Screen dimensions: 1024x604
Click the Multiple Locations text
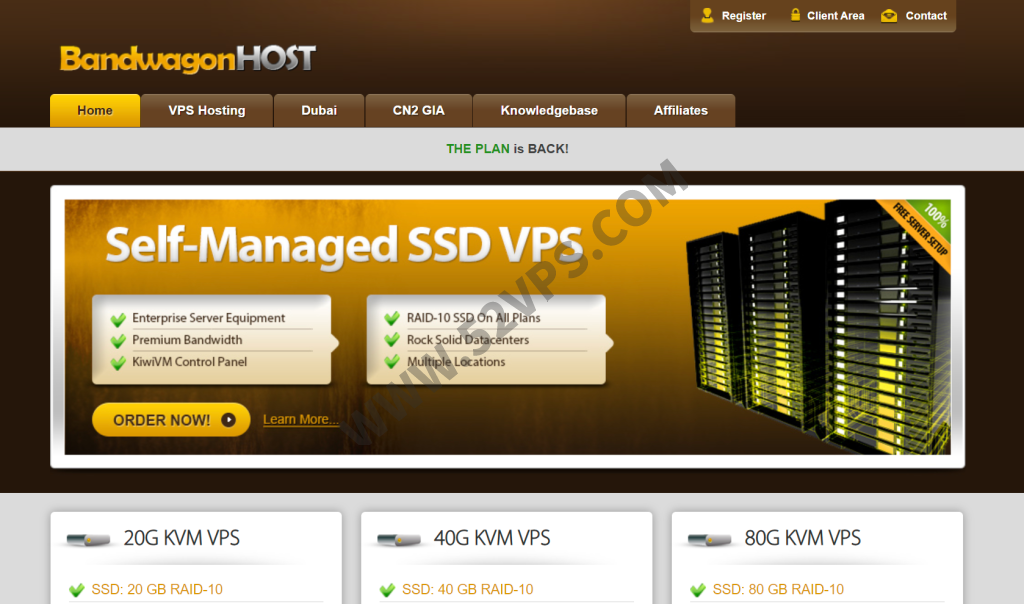(x=456, y=362)
